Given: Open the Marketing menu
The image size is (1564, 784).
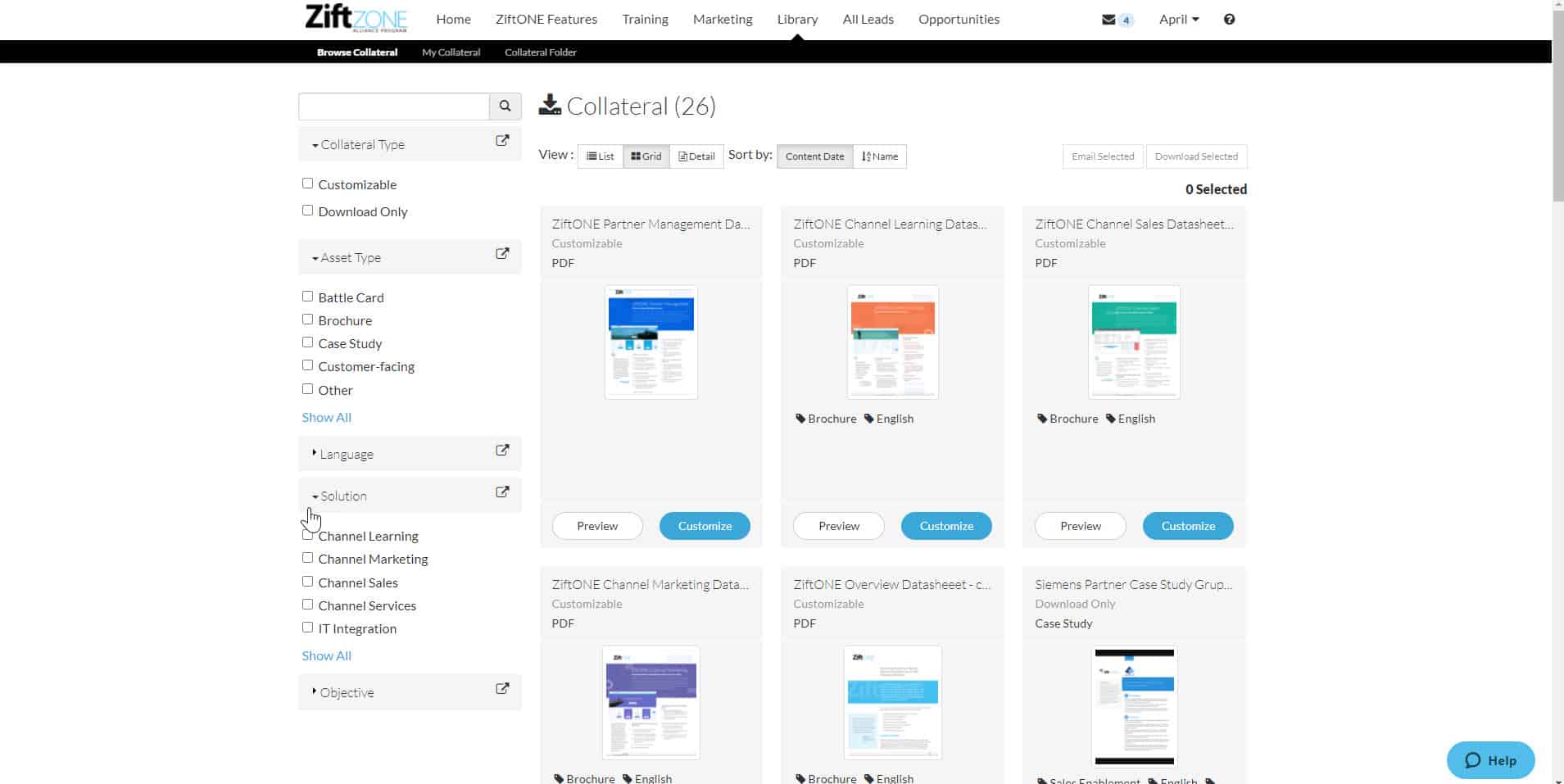Looking at the screenshot, I should coord(722,20).
